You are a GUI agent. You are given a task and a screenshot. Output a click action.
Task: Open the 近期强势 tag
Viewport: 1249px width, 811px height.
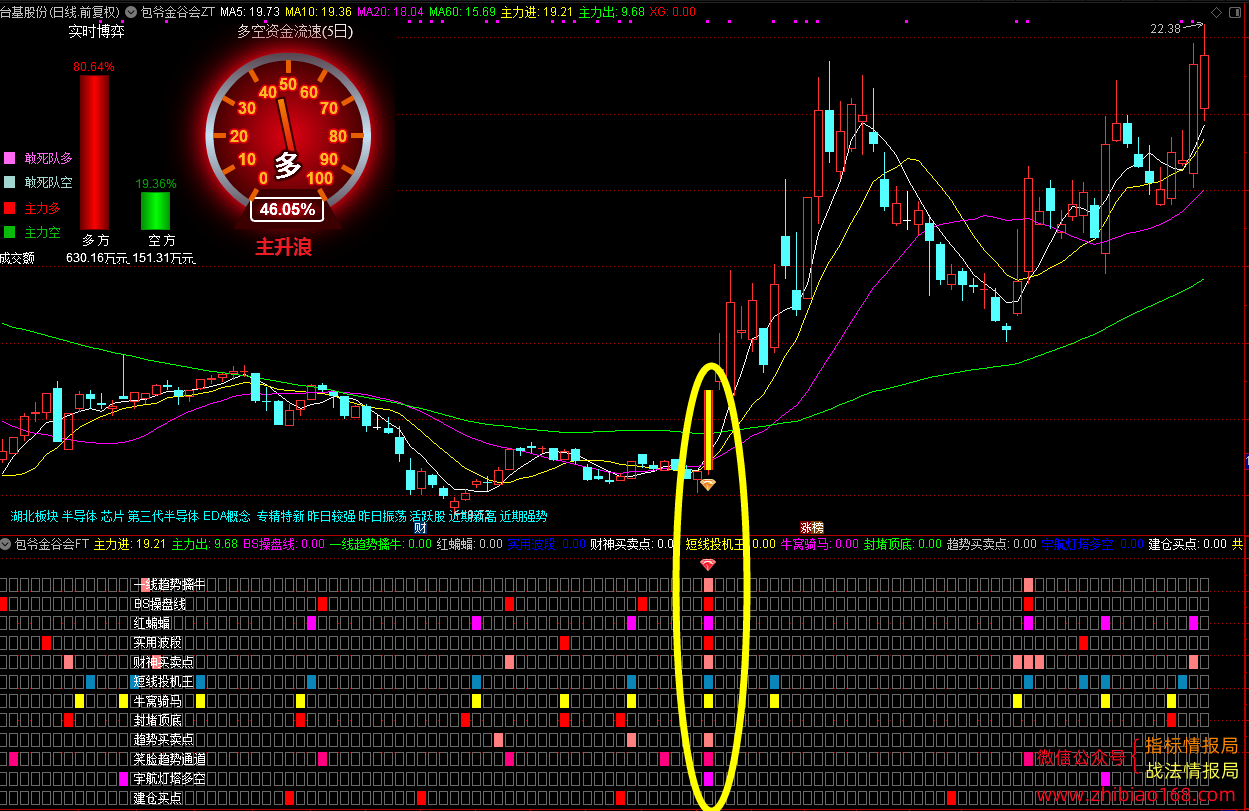click(x=523, y=516)
